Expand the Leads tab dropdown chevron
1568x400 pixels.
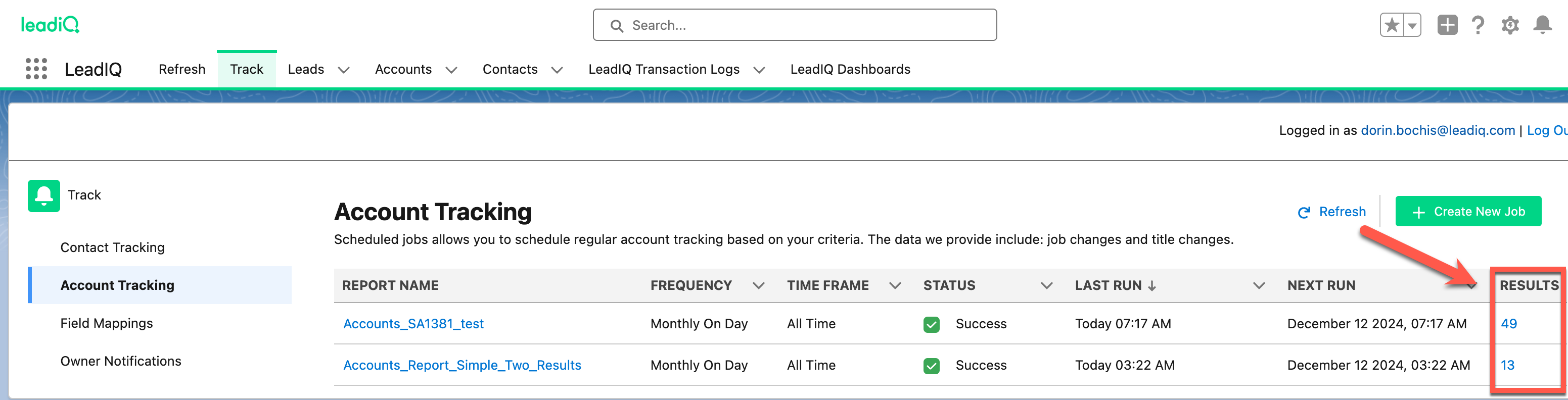(x=344, y=70)
